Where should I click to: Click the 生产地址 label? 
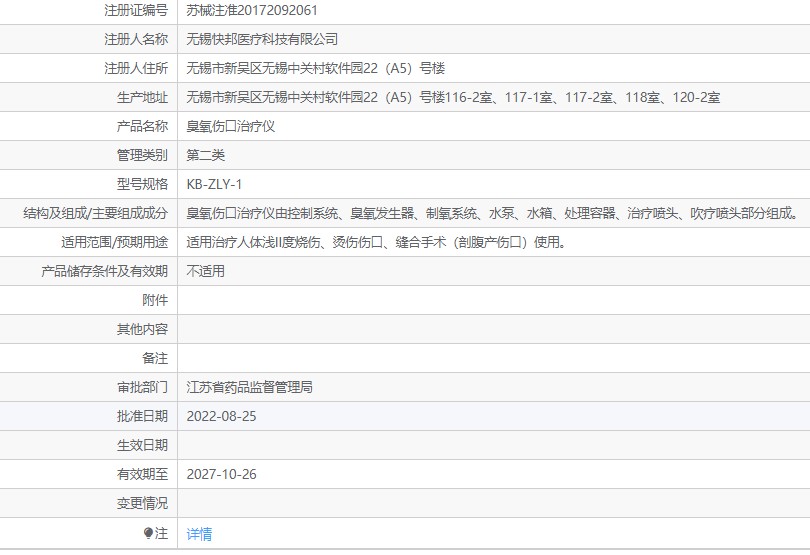click(x=142, y=97)
